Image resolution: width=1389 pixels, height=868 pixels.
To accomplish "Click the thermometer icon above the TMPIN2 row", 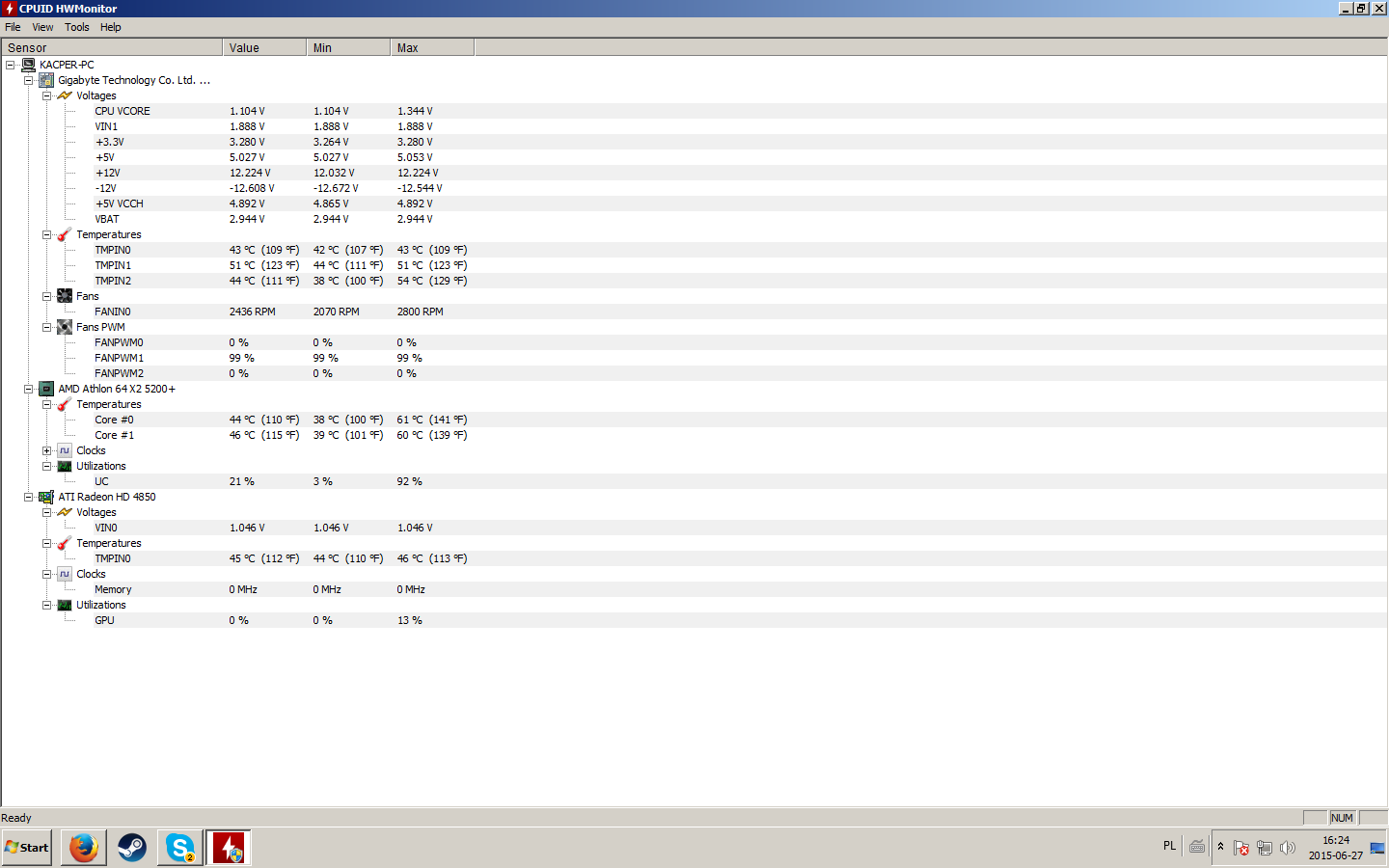I will 65,234.
